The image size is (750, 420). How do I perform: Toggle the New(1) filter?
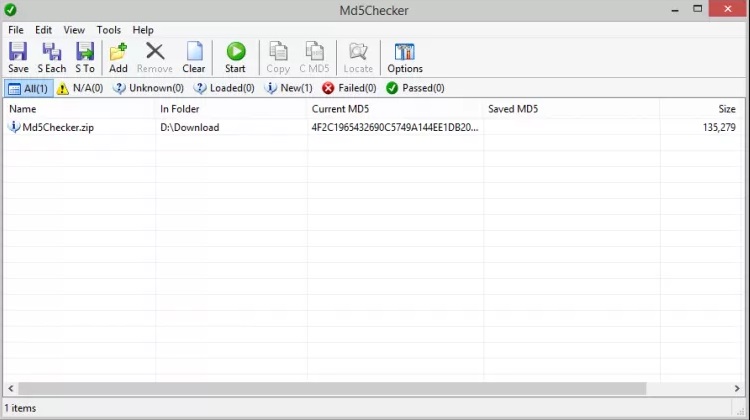(288, 88)
